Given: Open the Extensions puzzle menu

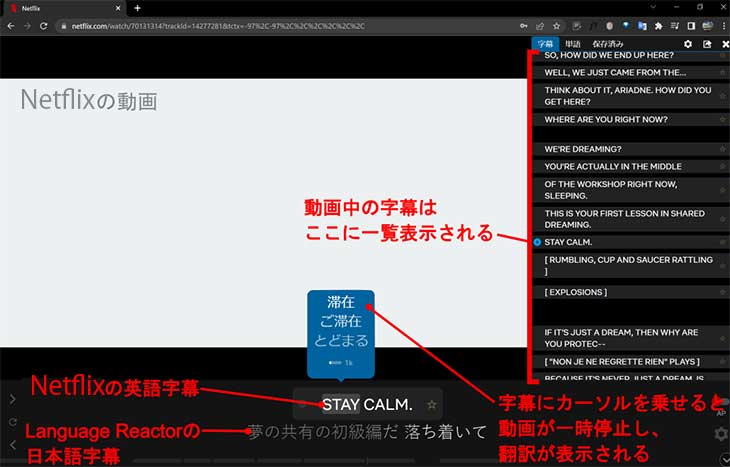Looking at the screenshot, I should point(658,26).
